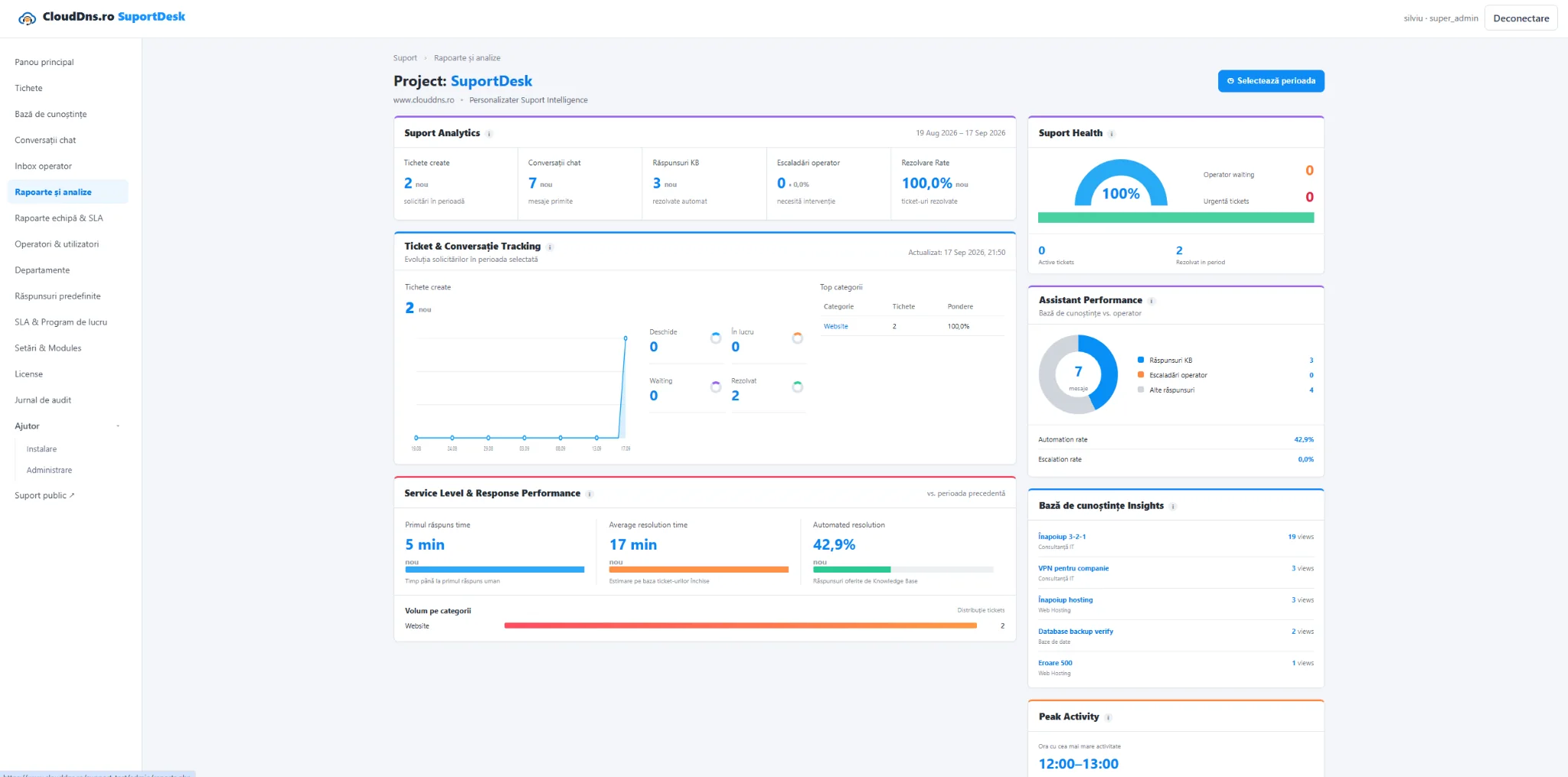This screenshot has height=777, width=1568.
Task: Open info icon for Bază de cunoștințe Insights
Action: coord(1173,507)
